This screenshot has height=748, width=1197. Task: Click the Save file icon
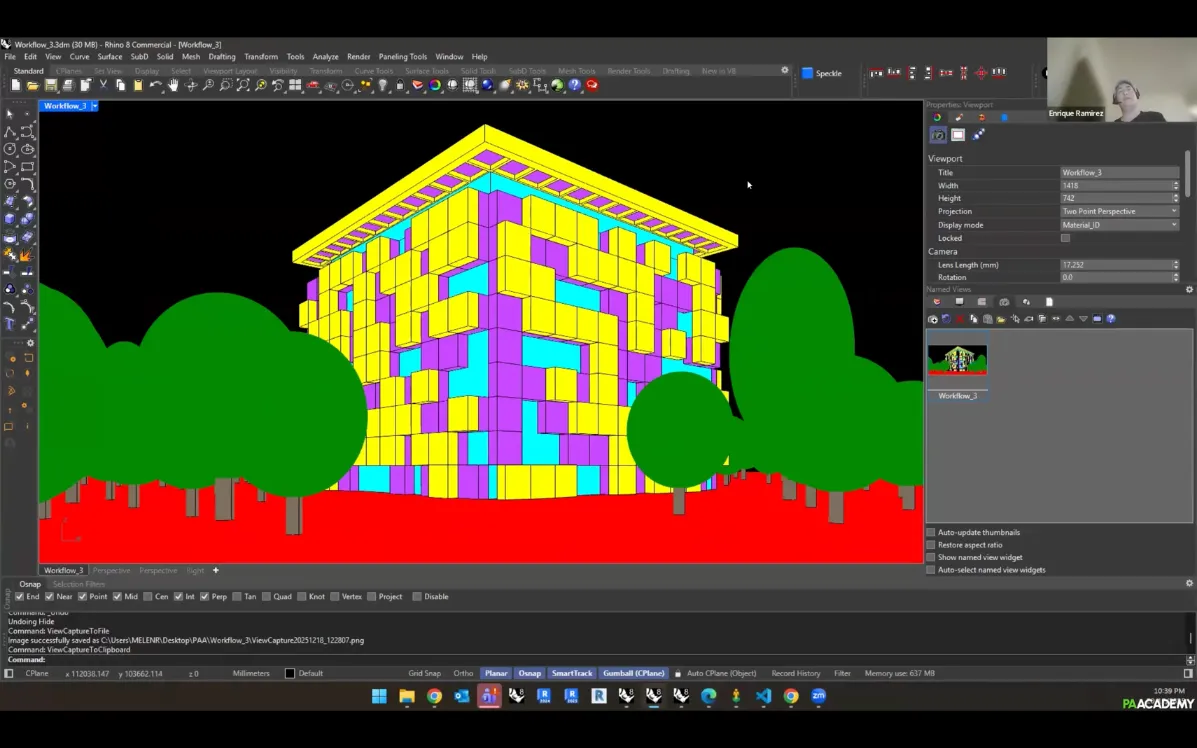point(49,86)
